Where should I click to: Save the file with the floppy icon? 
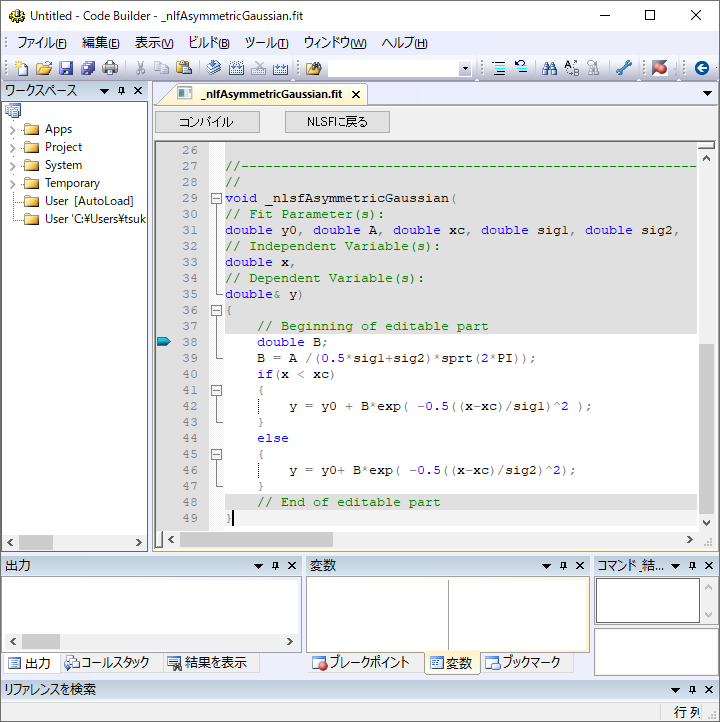(x=66, y=68)
